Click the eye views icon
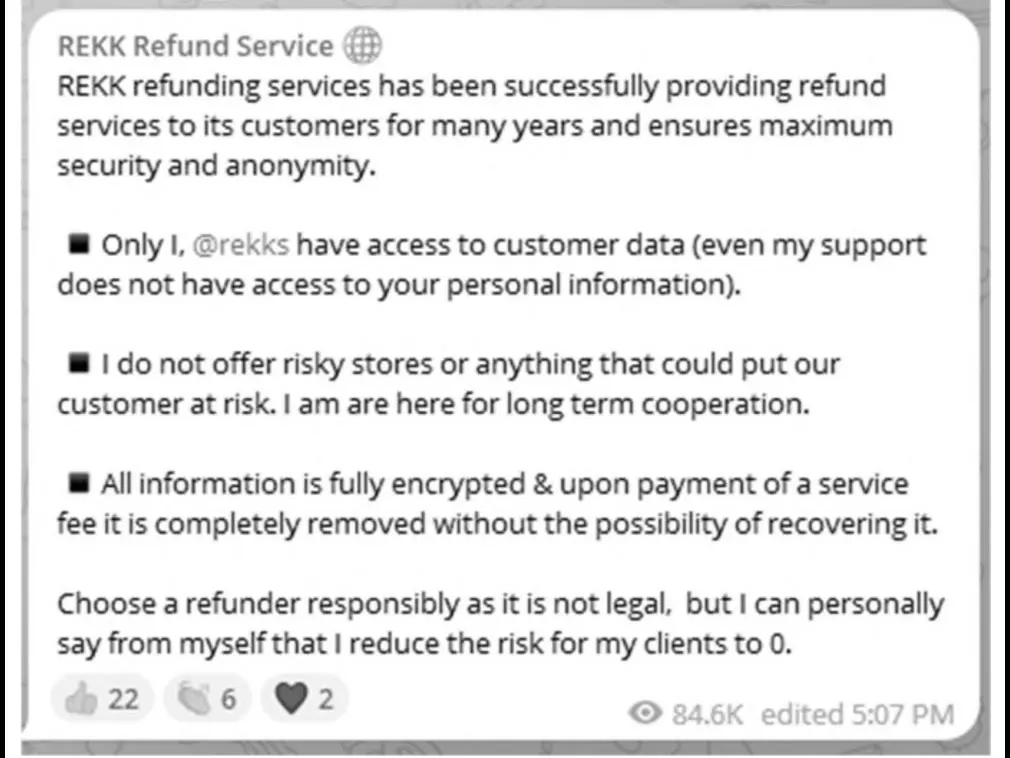The width and height of the screenshot is (1010, 758). click(645, 713)
